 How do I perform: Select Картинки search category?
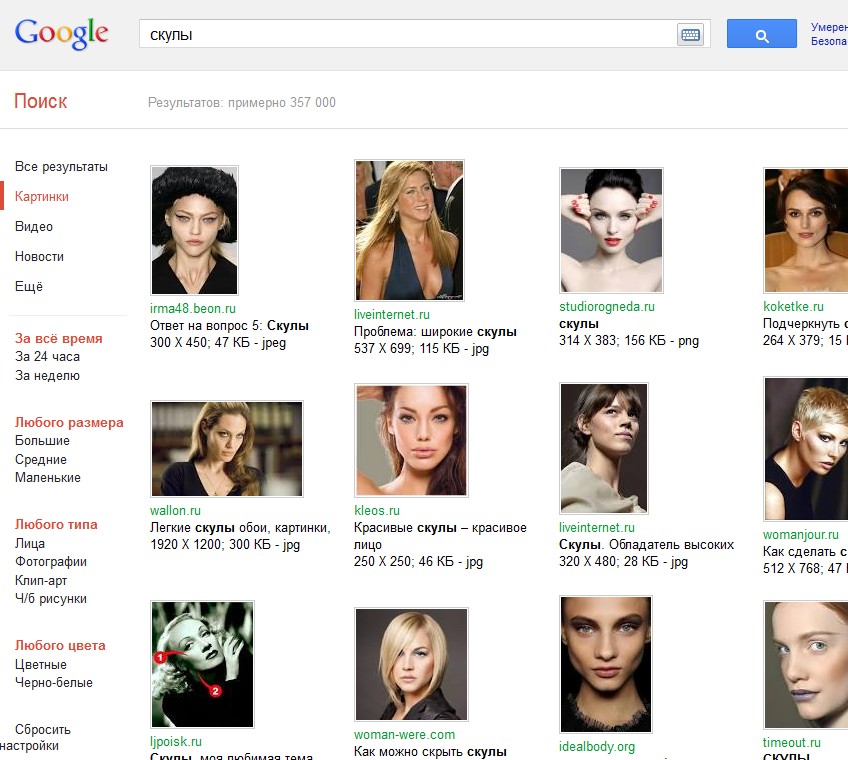42,196
